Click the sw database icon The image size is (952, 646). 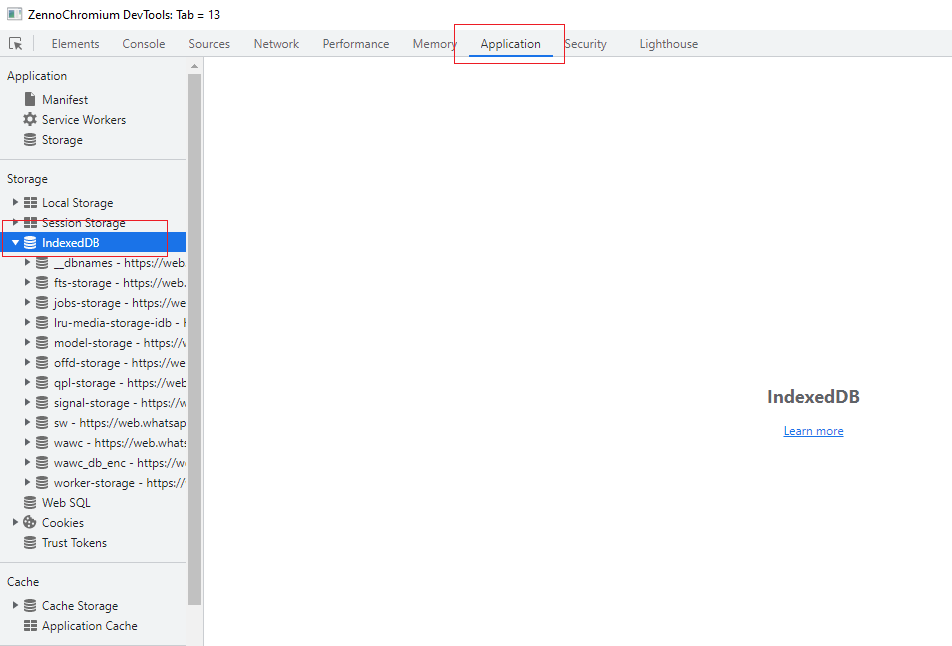(42, 423)
